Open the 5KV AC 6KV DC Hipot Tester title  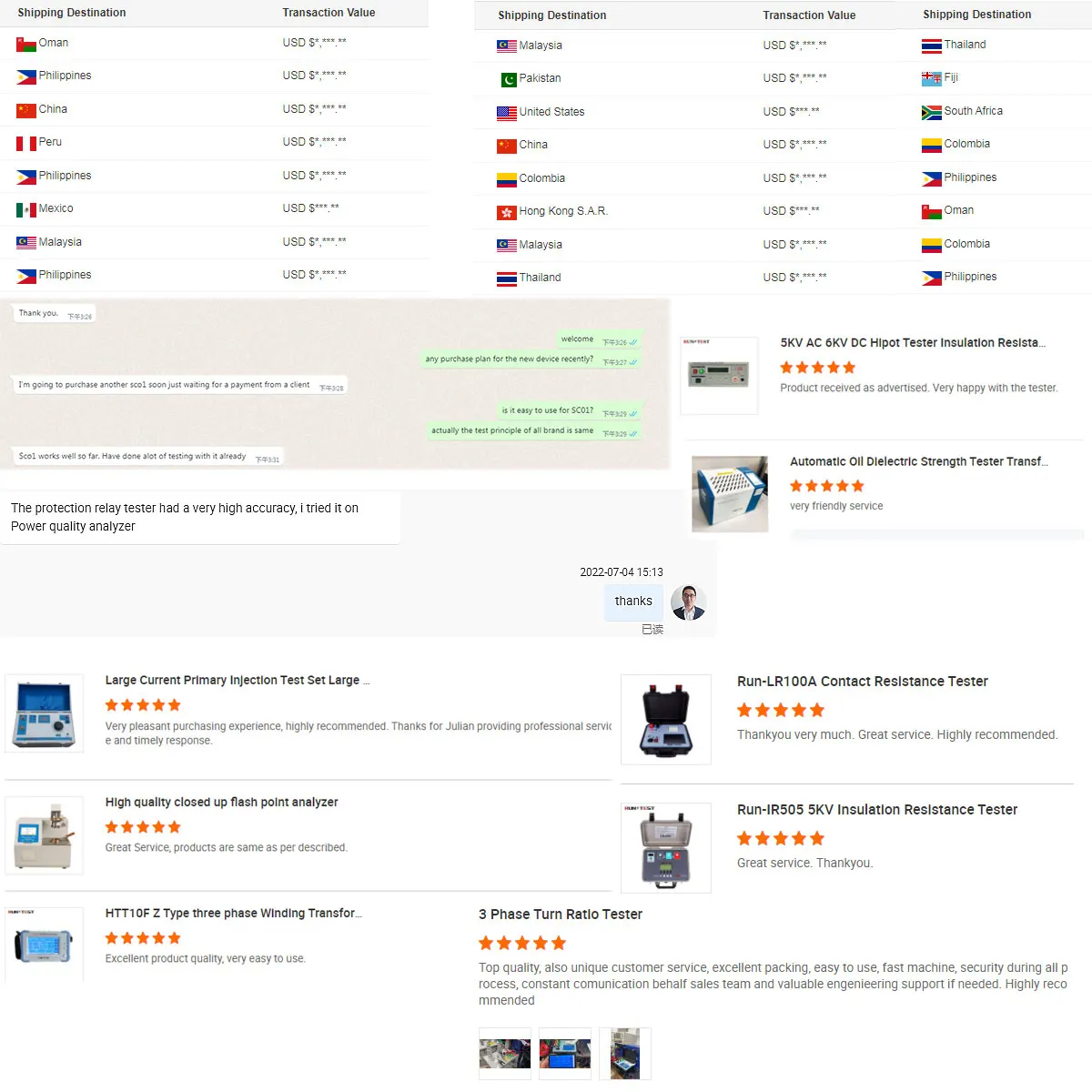(x=913, y=343)
